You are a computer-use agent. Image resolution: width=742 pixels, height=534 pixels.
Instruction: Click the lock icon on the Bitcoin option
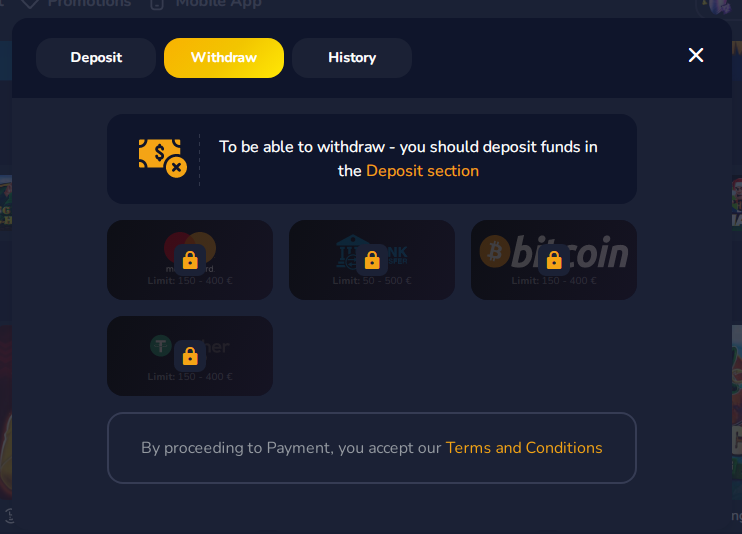[x=554, y=260]
